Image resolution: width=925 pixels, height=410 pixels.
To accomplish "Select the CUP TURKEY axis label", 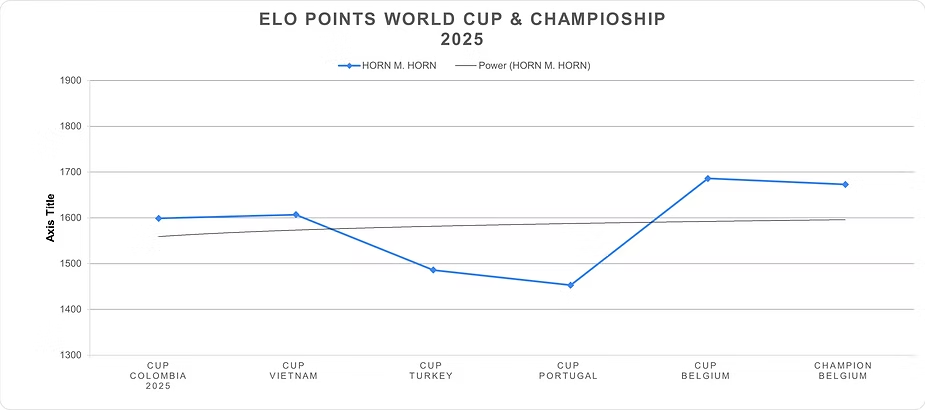I will tap(433, 370).
